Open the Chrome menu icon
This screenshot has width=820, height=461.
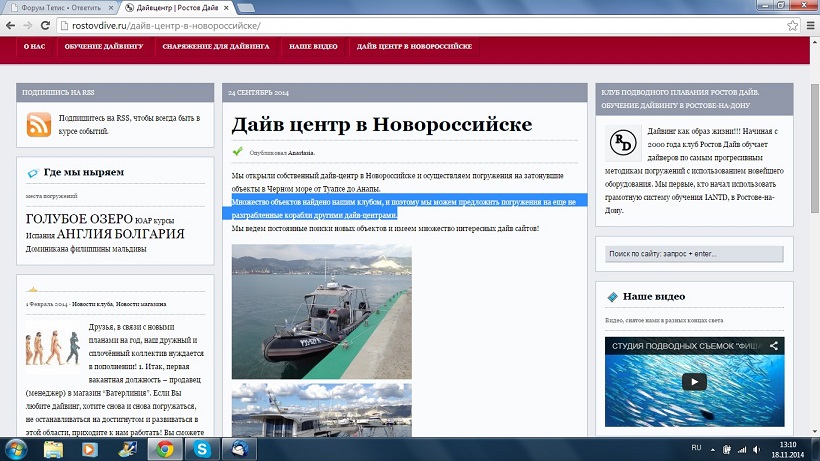[x=811, y=25]
